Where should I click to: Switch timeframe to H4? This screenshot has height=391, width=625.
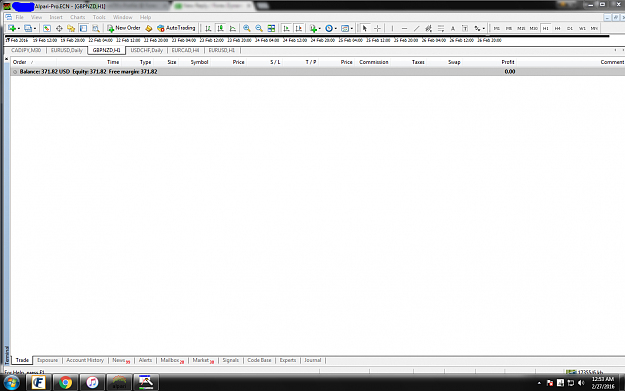[558, 28]
